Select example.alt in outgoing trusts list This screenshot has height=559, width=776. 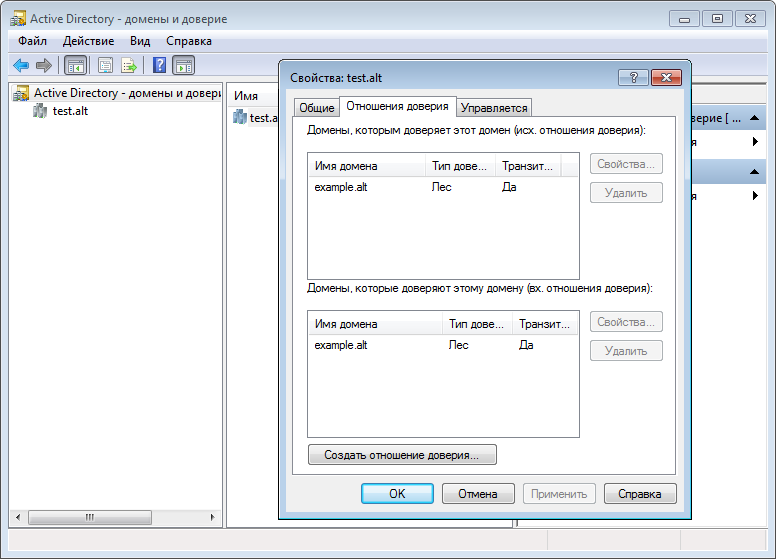[341, 187]
